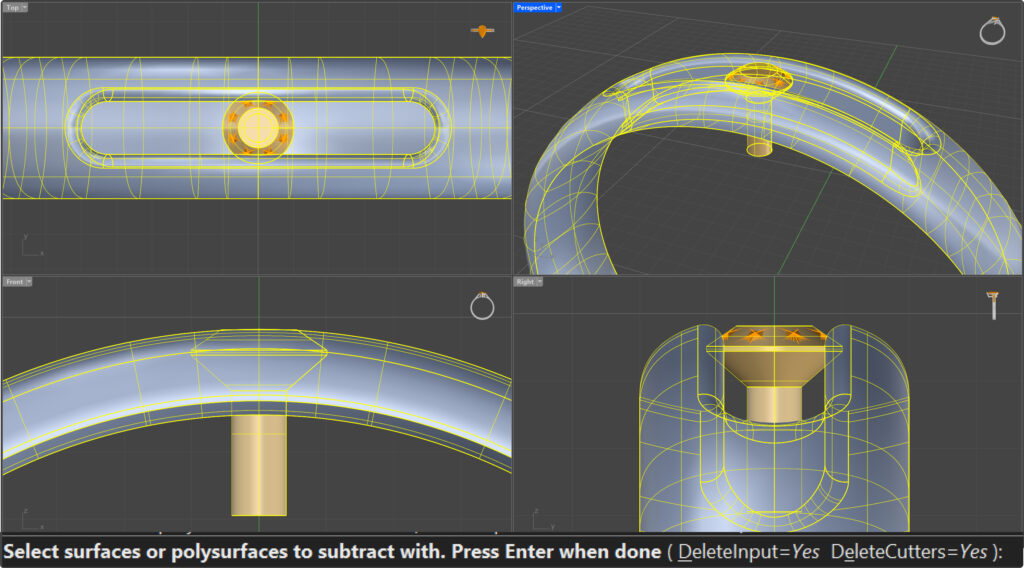Open the Front viewport dropdown arrow menu
The height and width of the screenshot is (568, 1024).
point(28,282)
